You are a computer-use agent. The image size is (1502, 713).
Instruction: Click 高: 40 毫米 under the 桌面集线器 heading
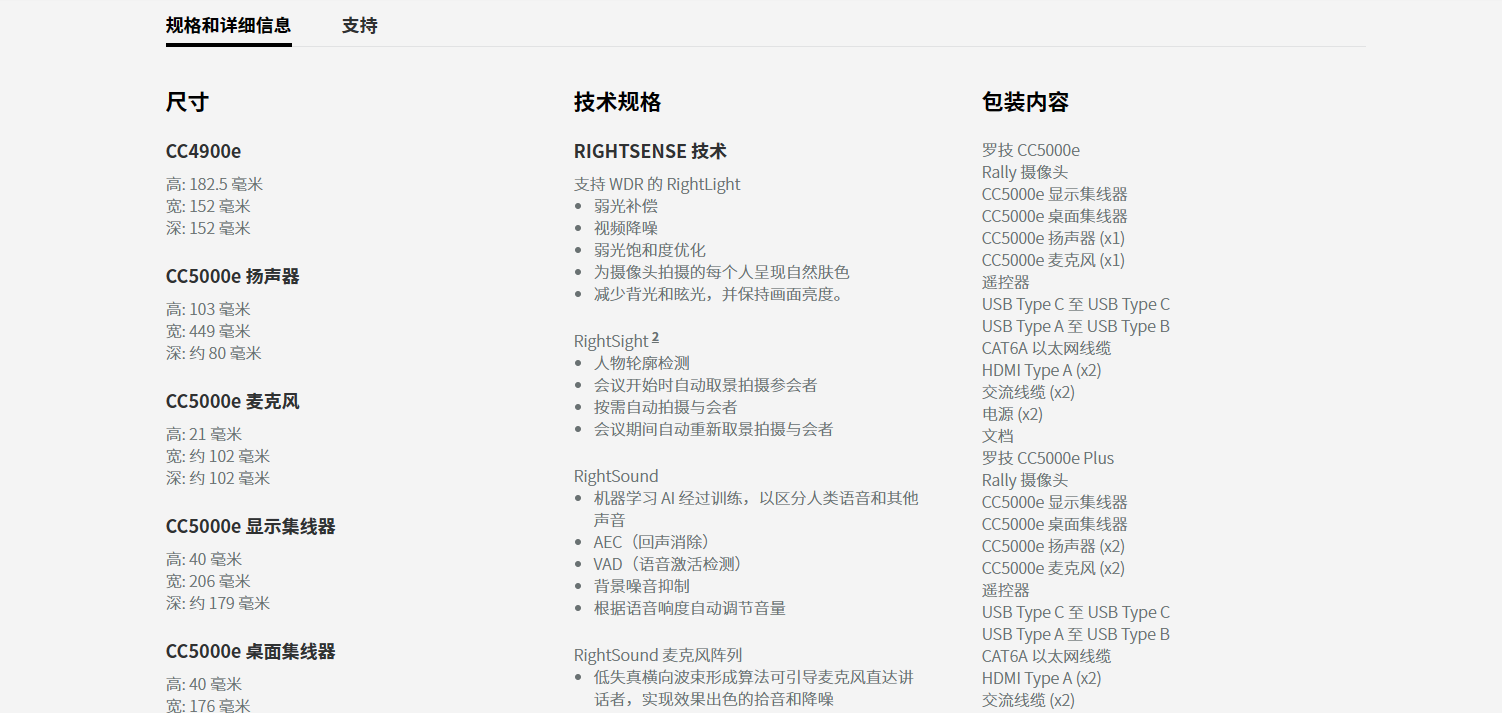[x=204, y=684]
